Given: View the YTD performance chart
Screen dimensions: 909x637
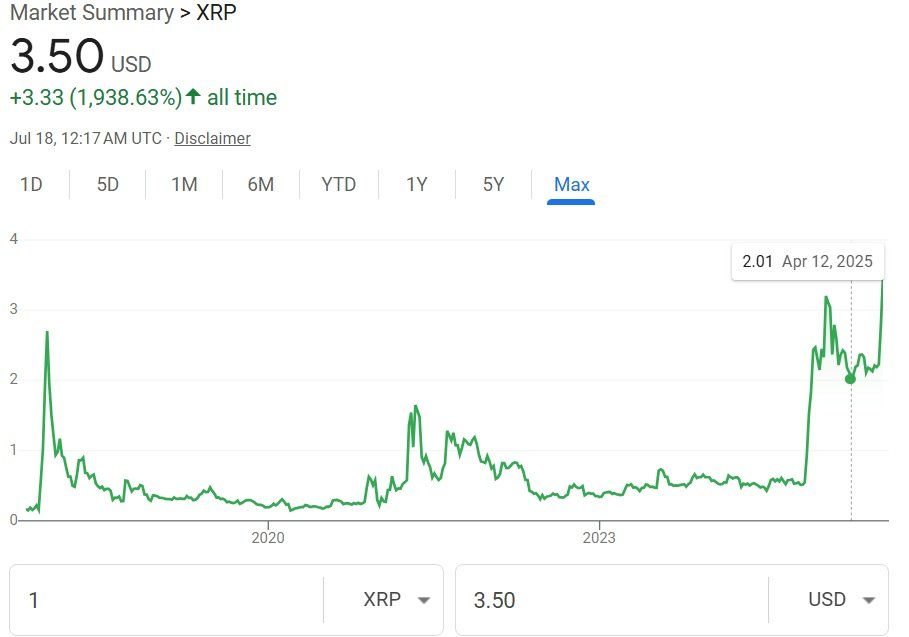Looking at the screenshot, I should coord(338,184).
